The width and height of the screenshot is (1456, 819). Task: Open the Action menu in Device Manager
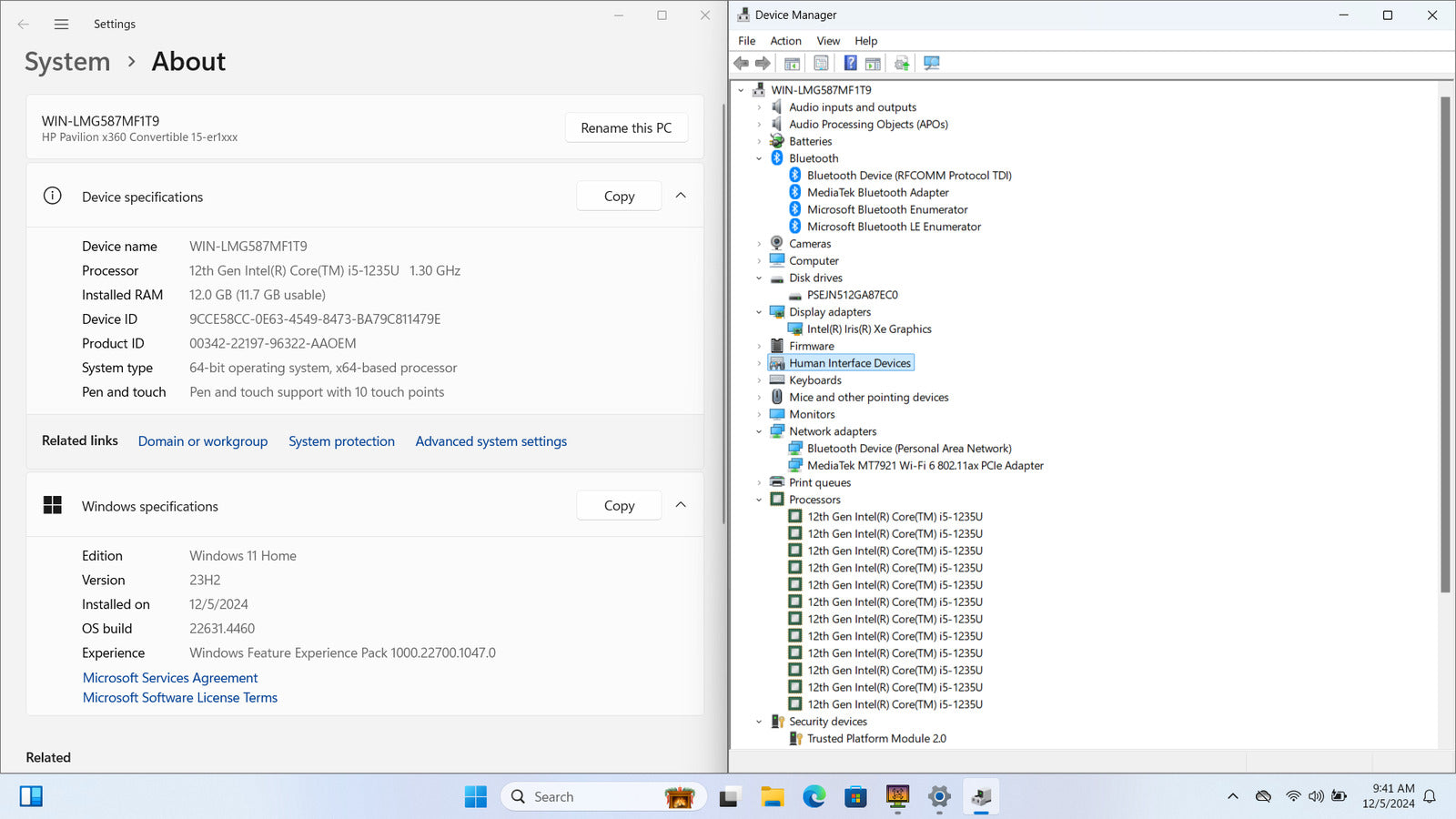coord(785,41)
